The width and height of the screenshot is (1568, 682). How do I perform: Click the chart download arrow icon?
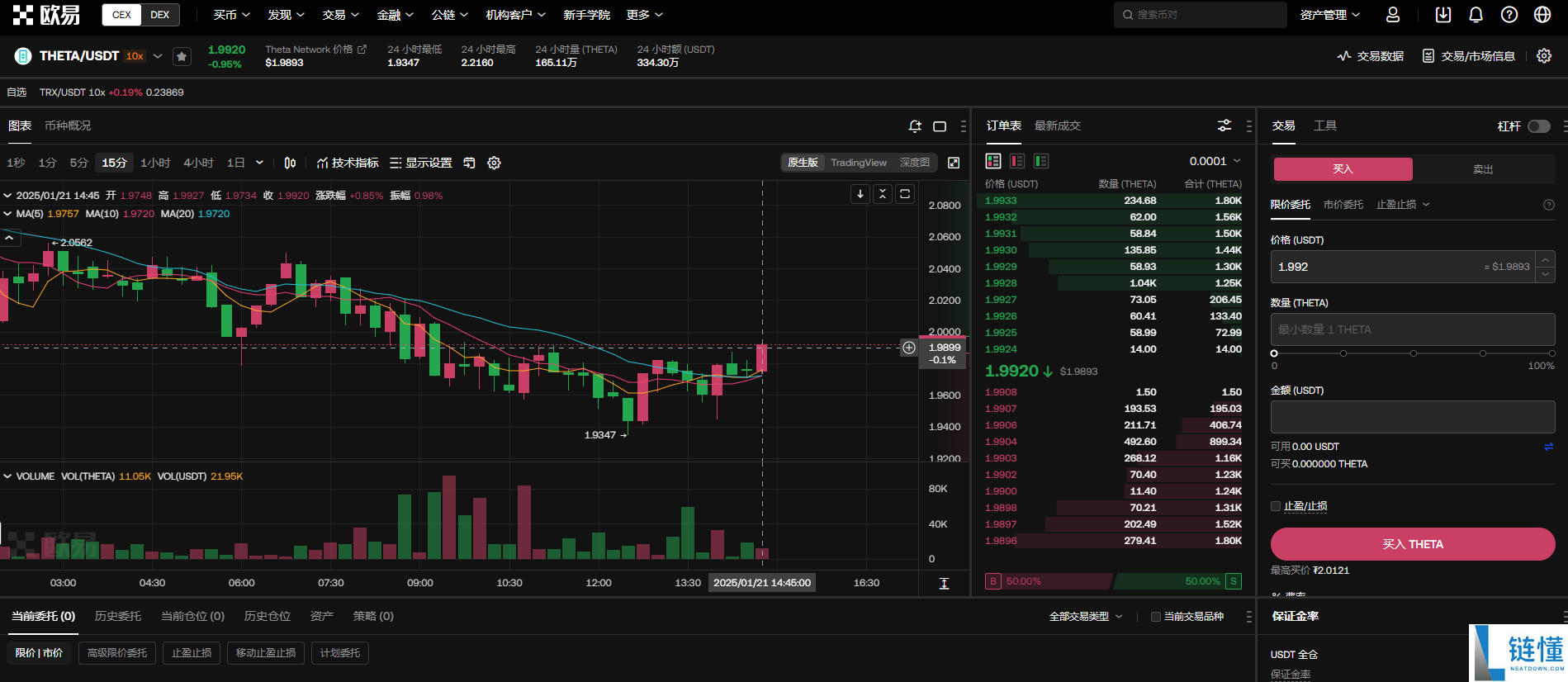click(x=860, y=194)
